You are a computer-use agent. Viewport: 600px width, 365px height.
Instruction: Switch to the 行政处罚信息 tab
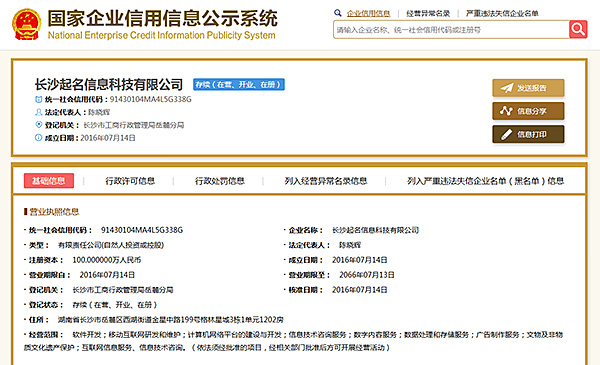click(220, 181)
